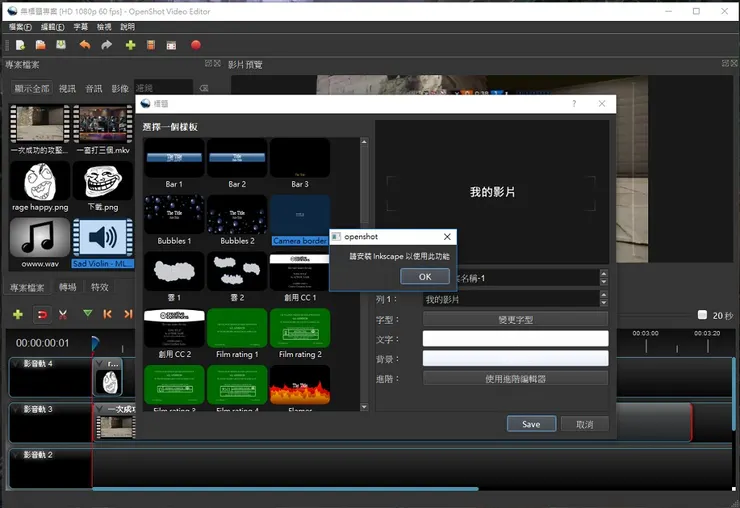Click the timeline horizontal scrollbar
Image resolution: width=740 pixels, height=508 pixels.
tap(286, 489)
